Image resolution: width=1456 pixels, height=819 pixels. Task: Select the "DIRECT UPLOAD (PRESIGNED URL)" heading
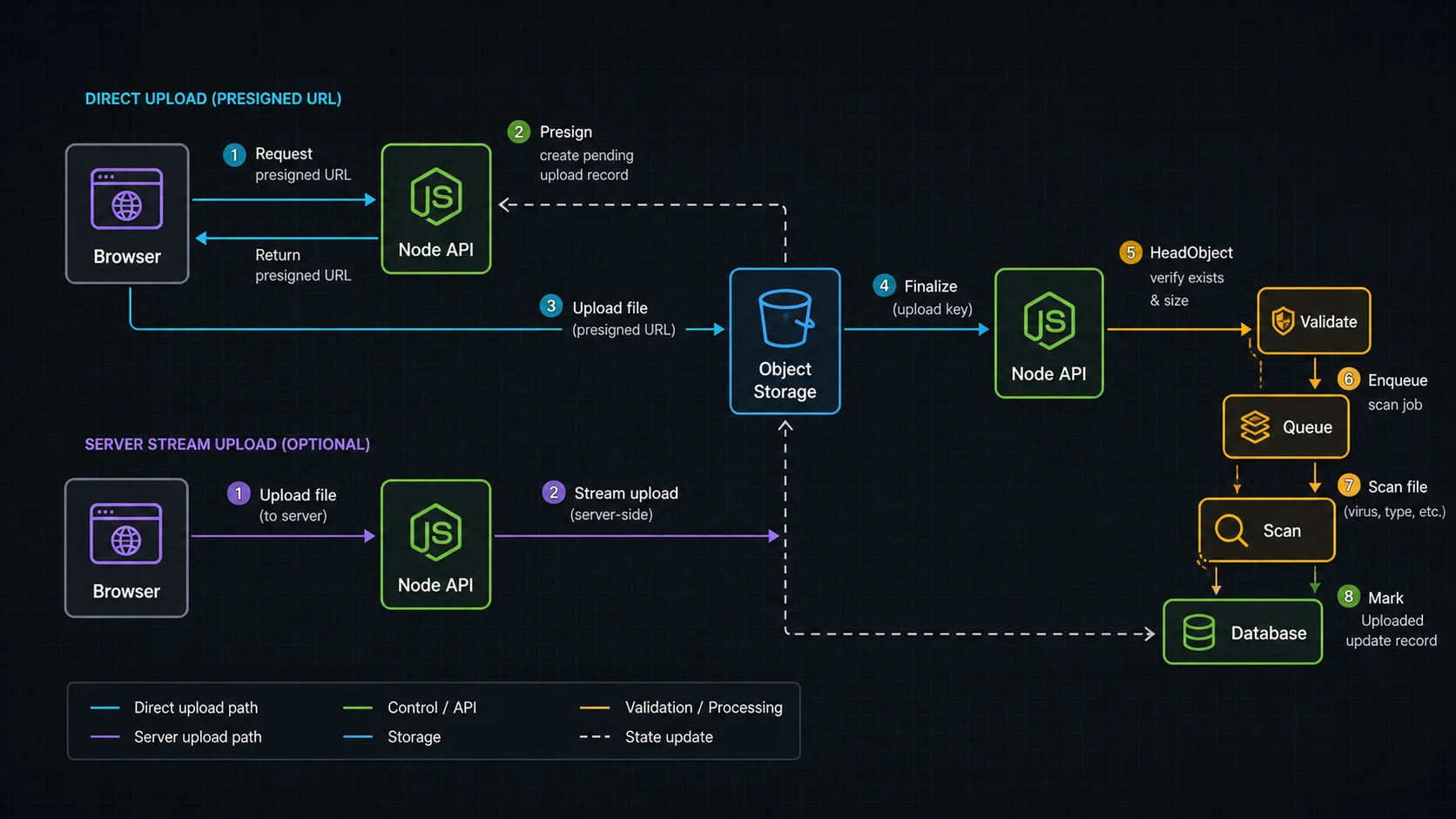point(213,98)
